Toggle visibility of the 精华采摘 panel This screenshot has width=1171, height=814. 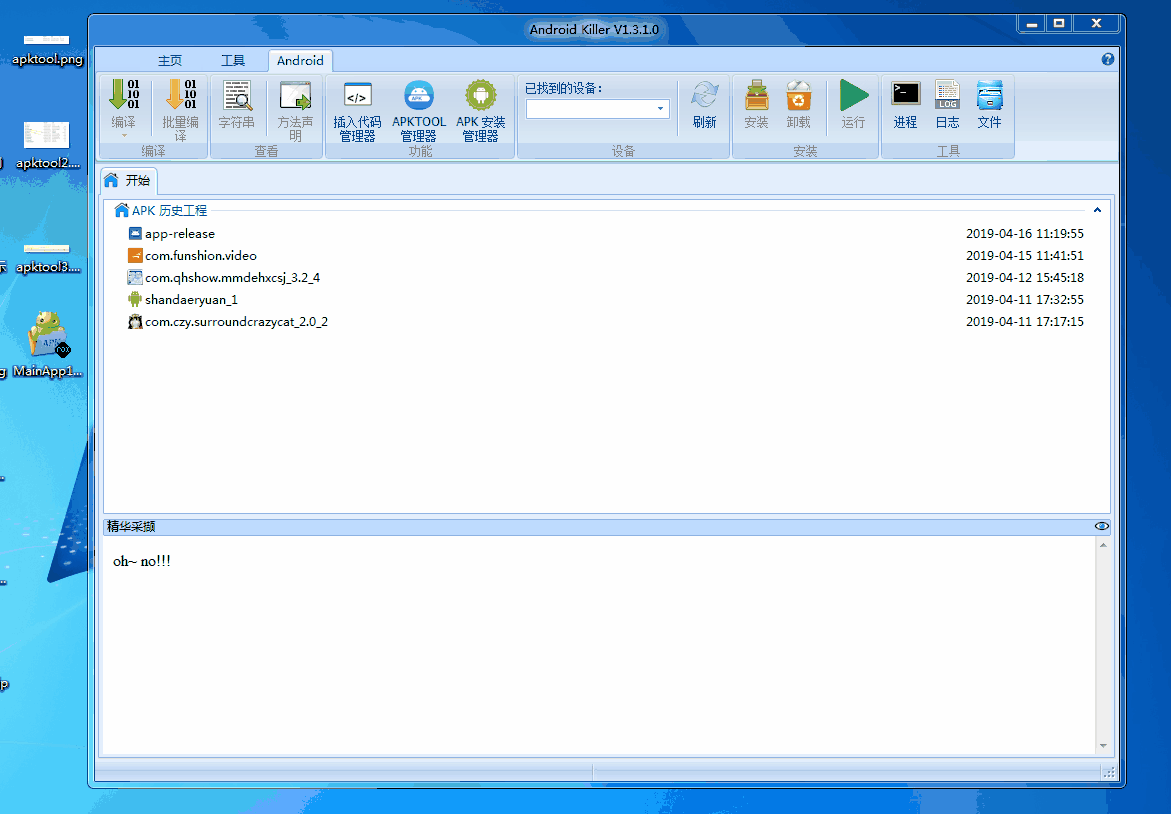1101,525
